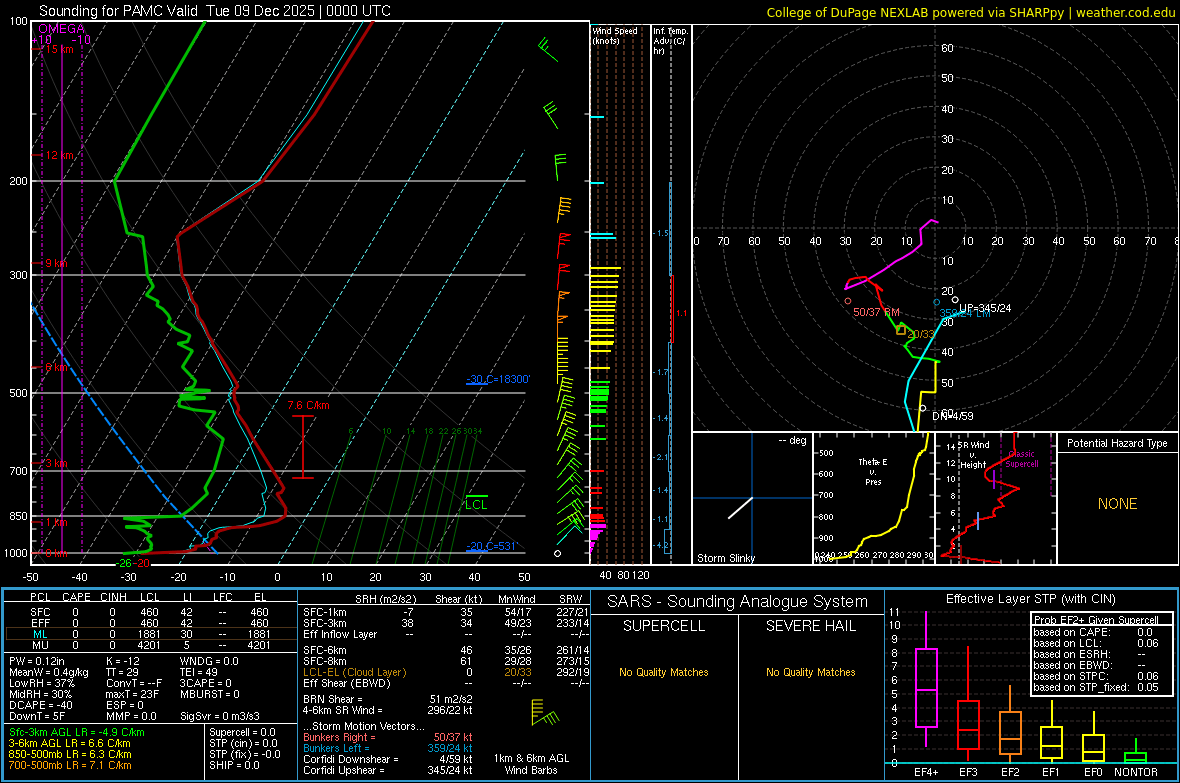Click 'No Quality Matches' under SUPERCELL

[x=664, y=672]
